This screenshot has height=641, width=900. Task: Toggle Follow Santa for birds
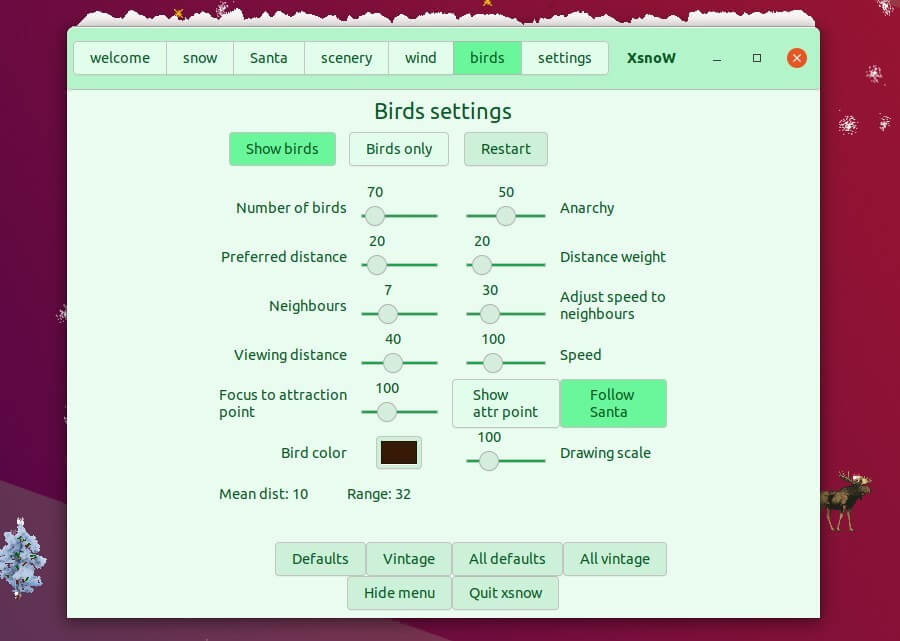click(x=613, y=403)
